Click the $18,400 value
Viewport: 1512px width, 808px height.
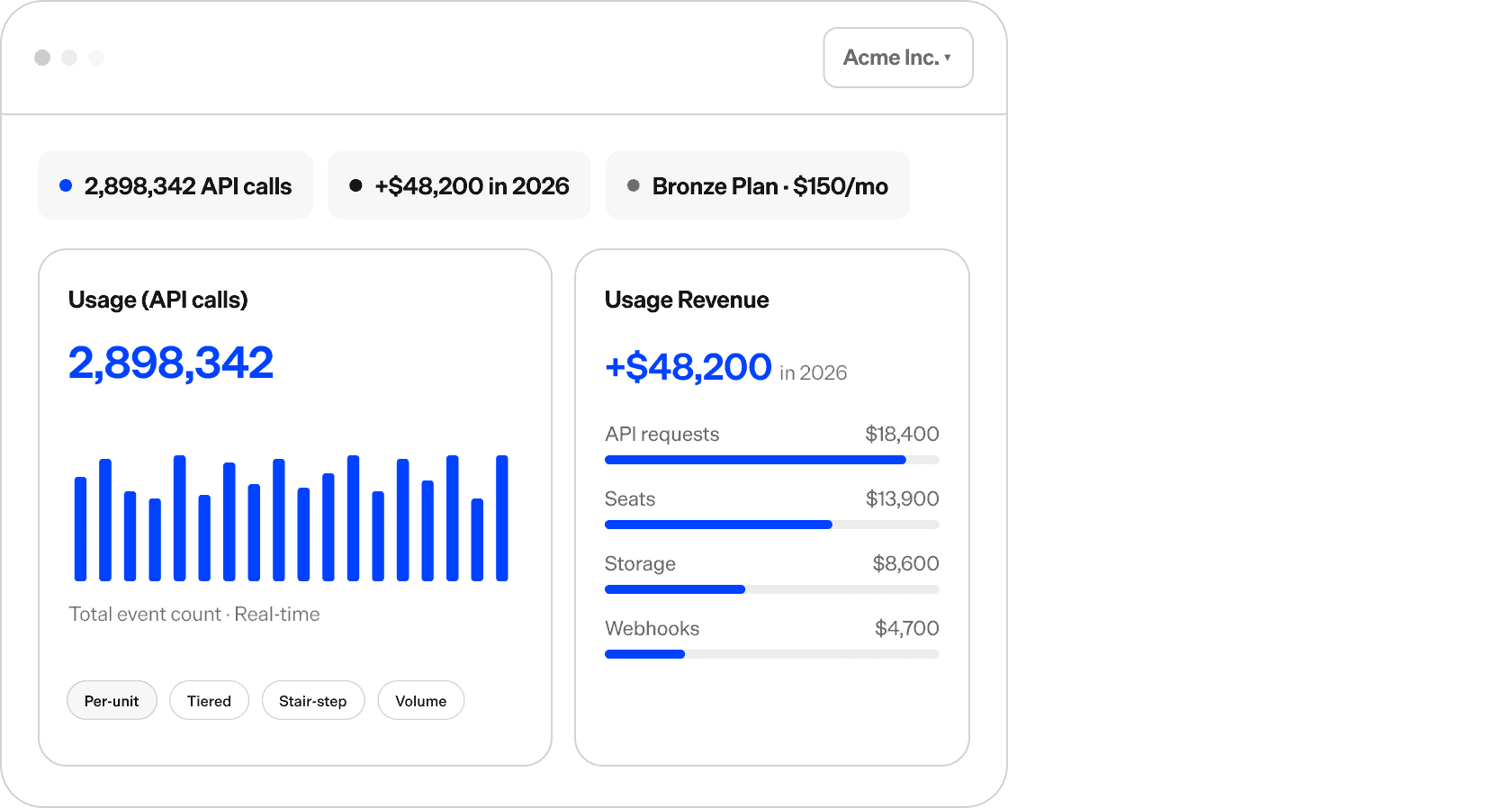pos(902,434)
